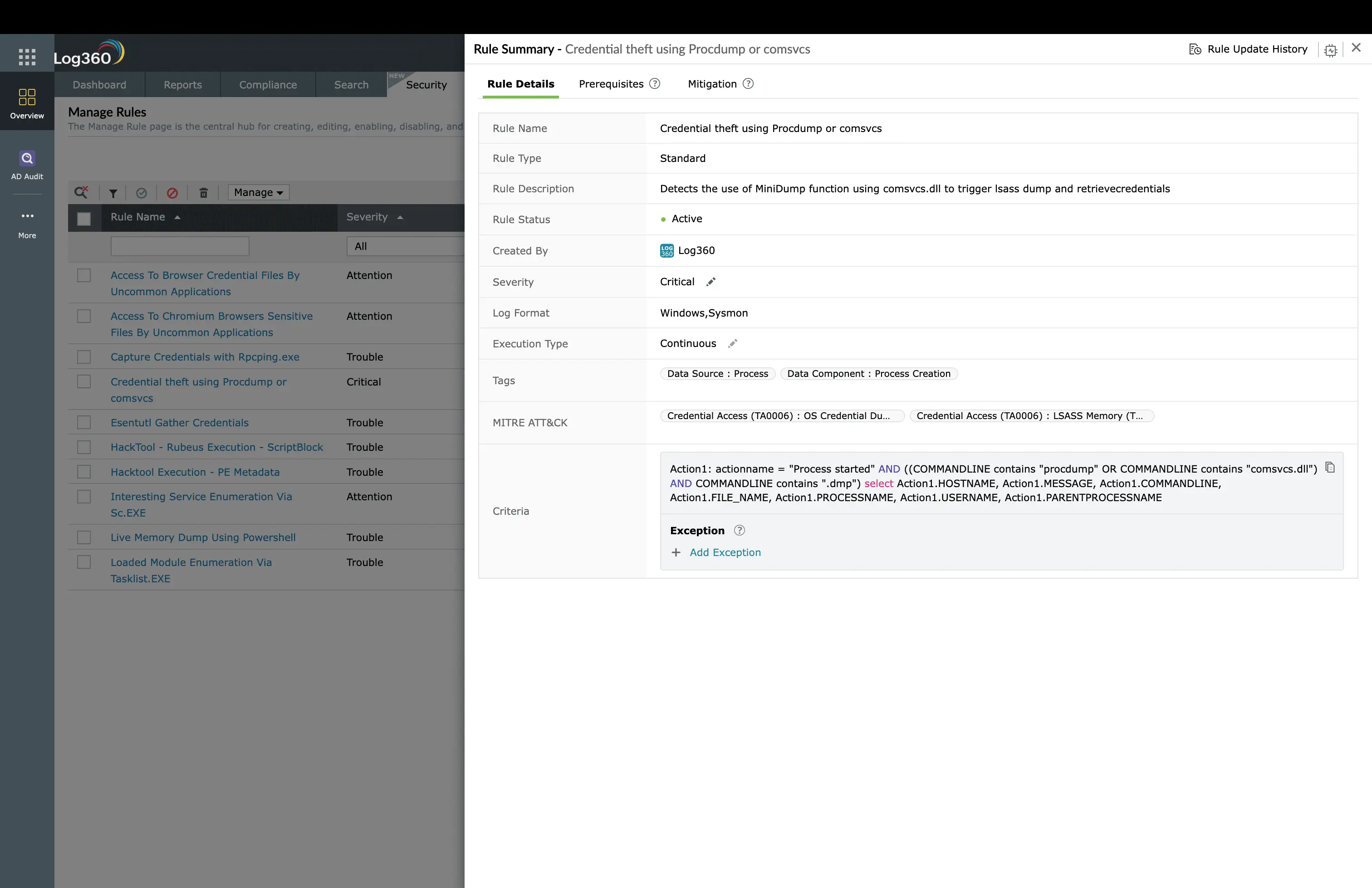1372x888 pixels.
Task: Sort by Severity column arrow
Action: (x=400, y=217)
